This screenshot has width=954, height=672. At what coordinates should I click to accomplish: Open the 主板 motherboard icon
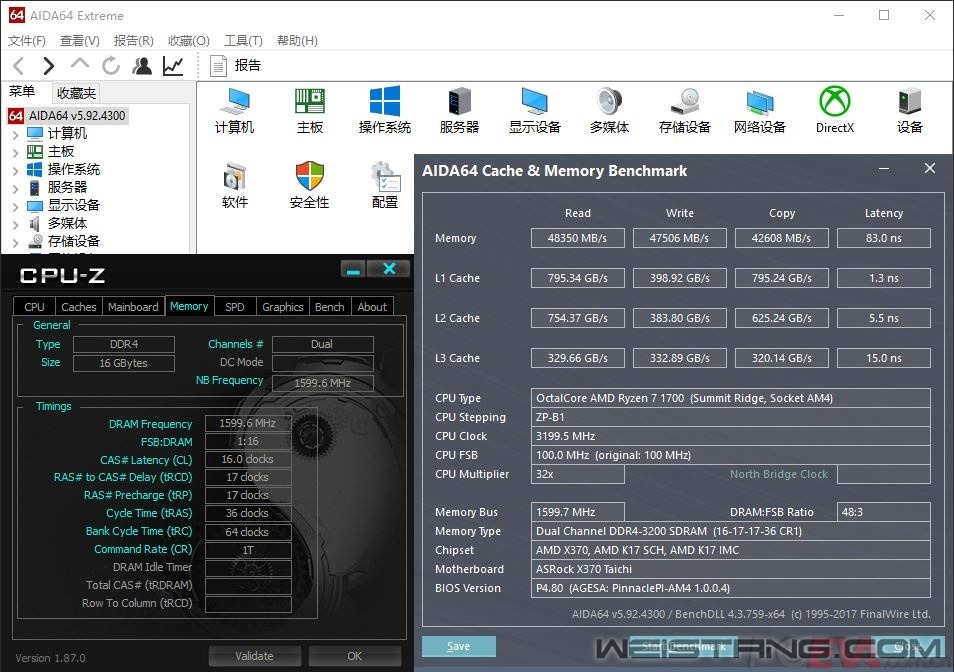tap(310, 108)
